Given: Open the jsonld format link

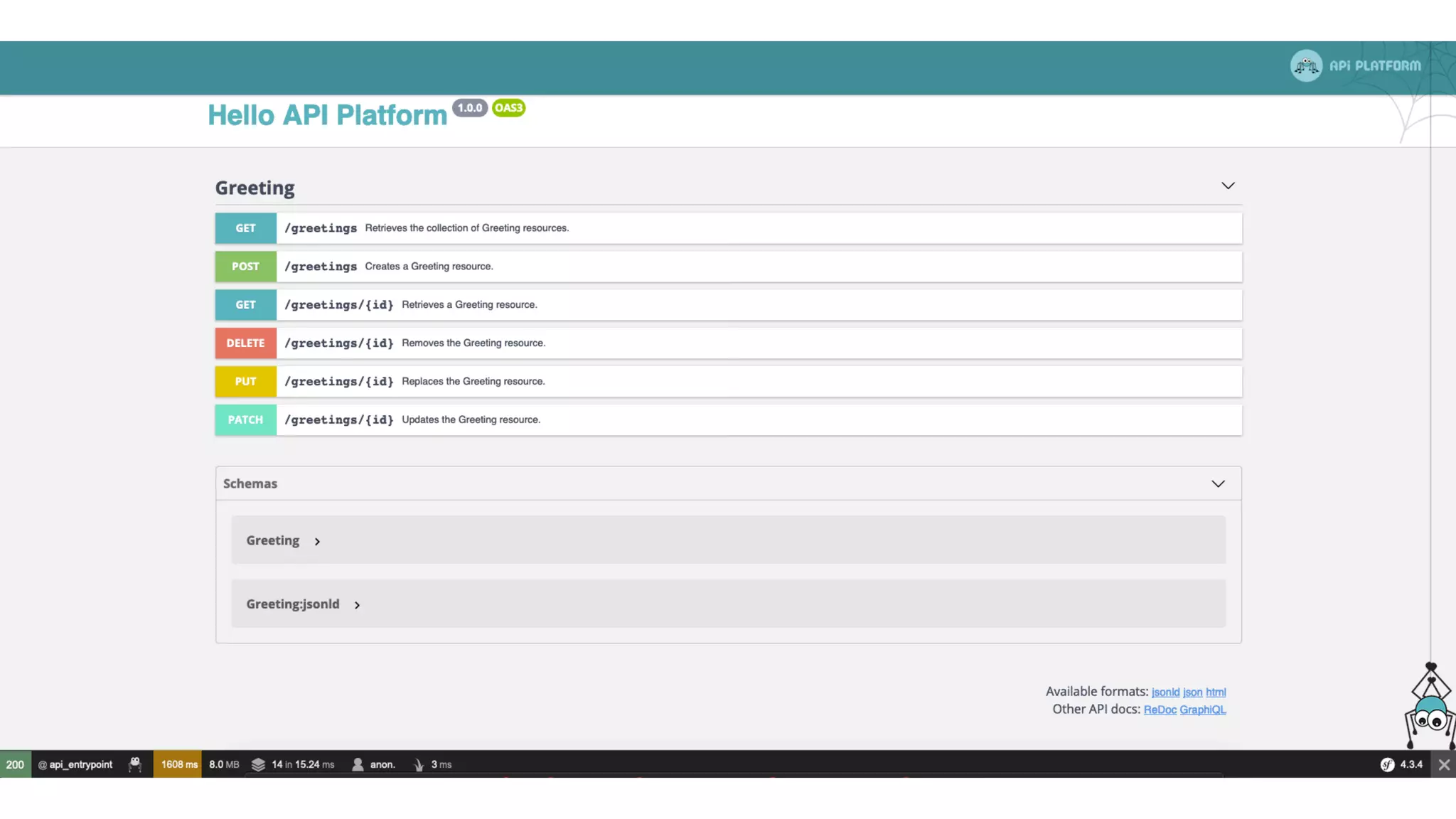Looking at the screenshot, I should click(1165, 692).
